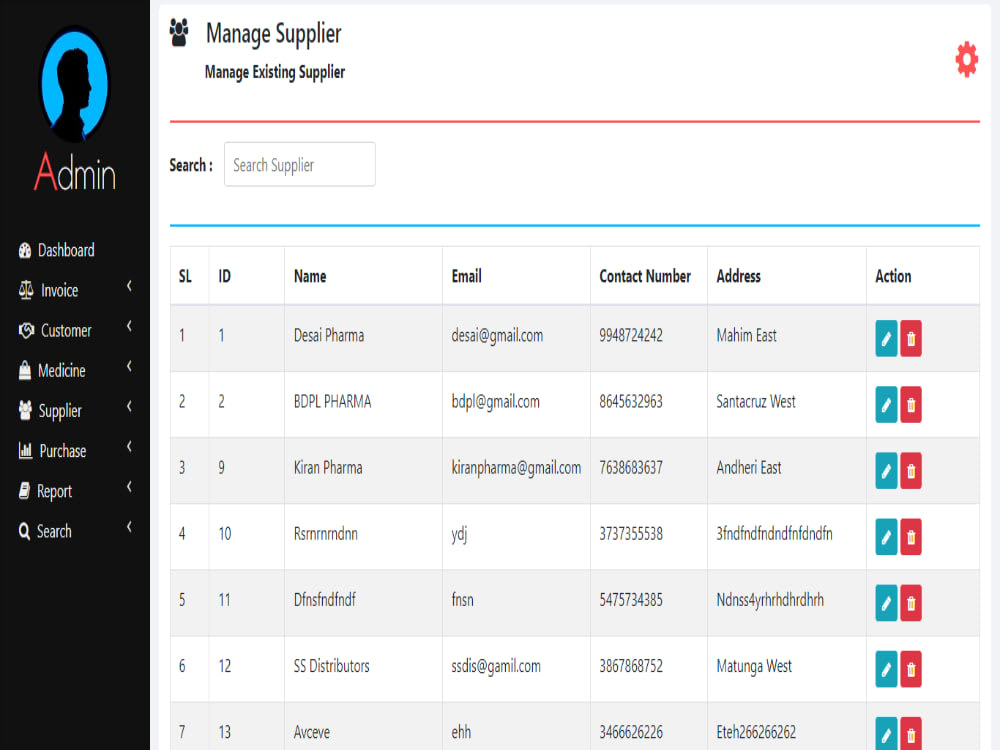Click the Admin profile avatar

tap(75, 84)
